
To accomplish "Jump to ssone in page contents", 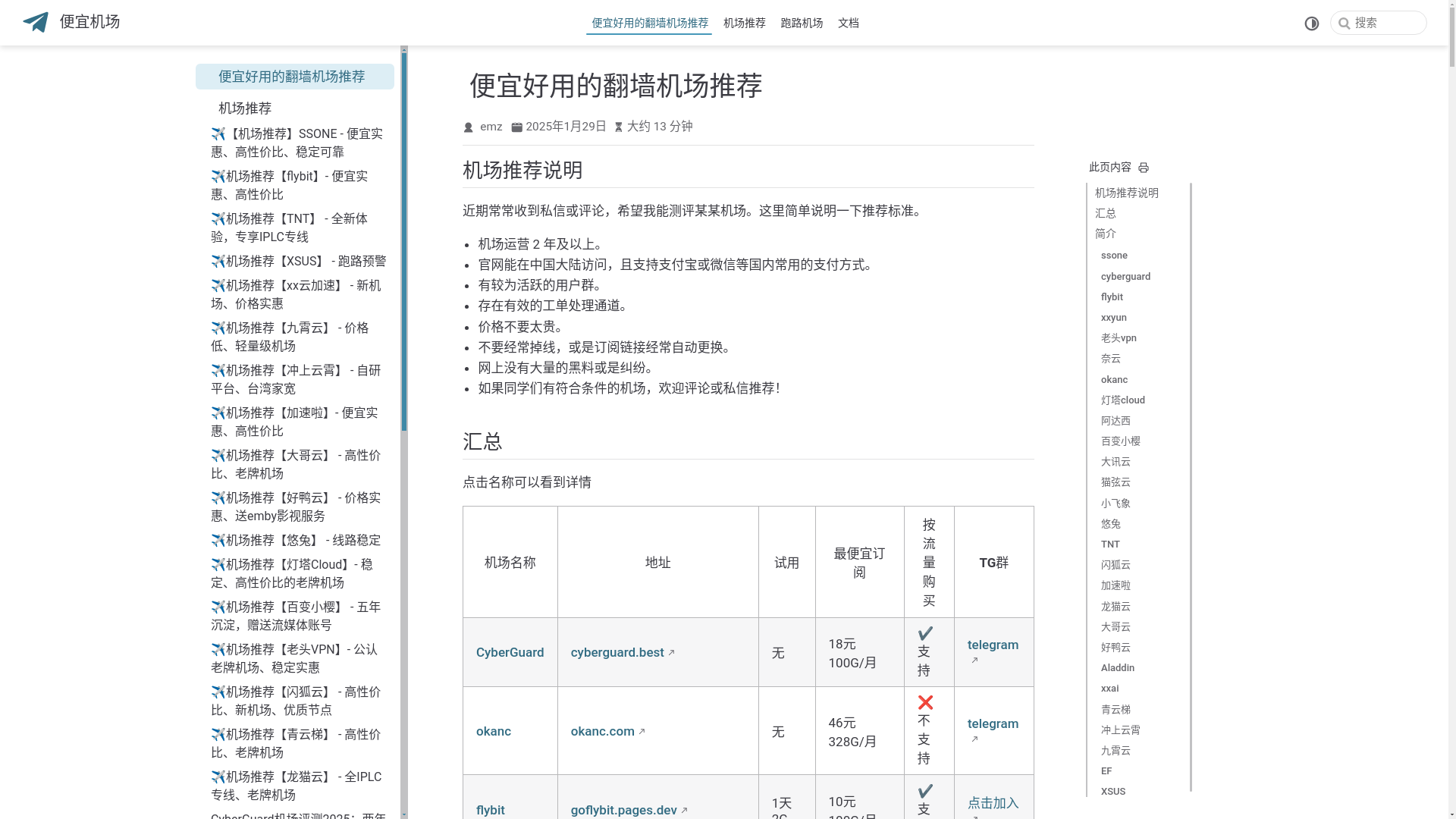I will 1114,256.
